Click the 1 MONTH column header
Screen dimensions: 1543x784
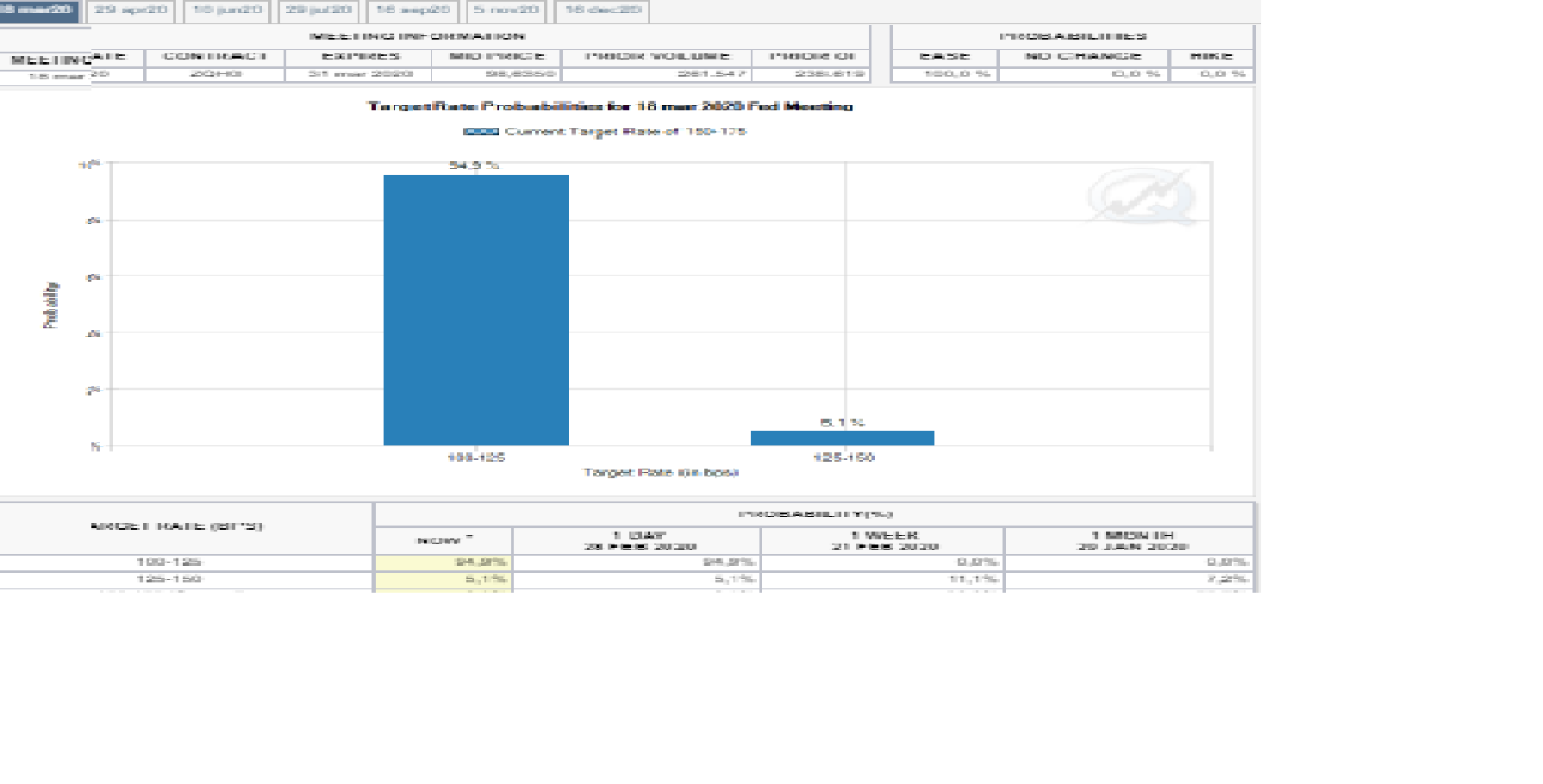pyautogui.click(x=1129, y=540)
